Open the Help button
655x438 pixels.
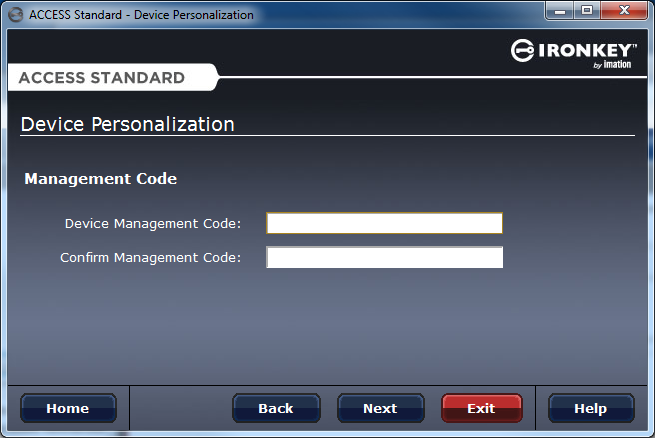click(x=590, y=408)
